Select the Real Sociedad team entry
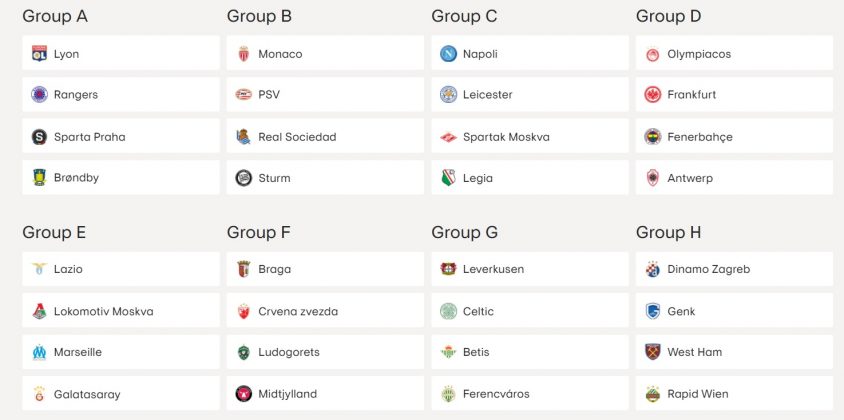Screen dimensions: 844x420 pos(325,136)
